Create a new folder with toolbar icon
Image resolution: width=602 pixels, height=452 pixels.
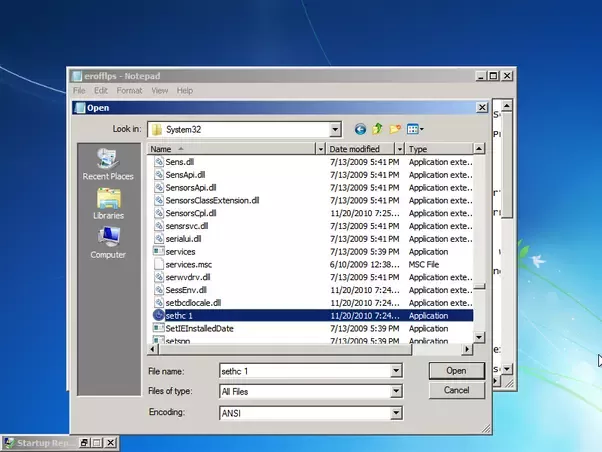pyautogui.click(x=395, y=129)
